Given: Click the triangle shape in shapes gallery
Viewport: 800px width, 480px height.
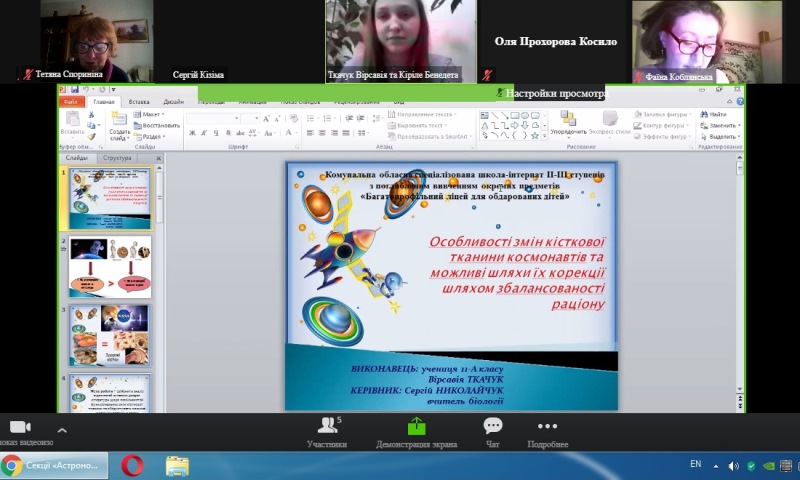Looking at the screenshot, I should (485, 125).
